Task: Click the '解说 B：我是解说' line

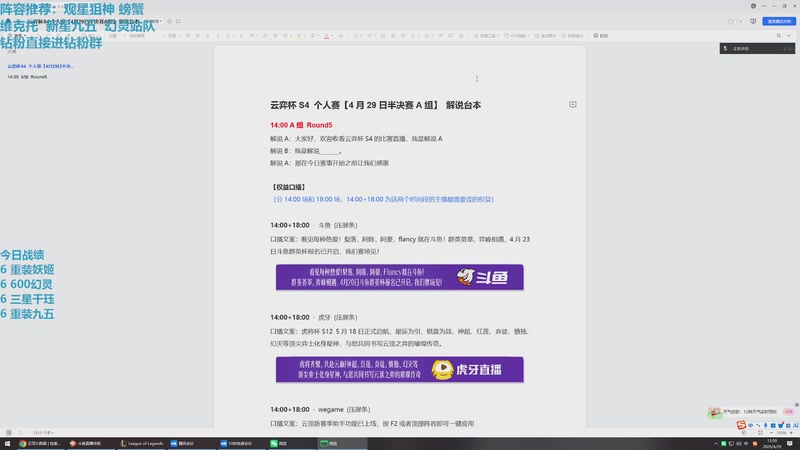Action: coord(306,151)
